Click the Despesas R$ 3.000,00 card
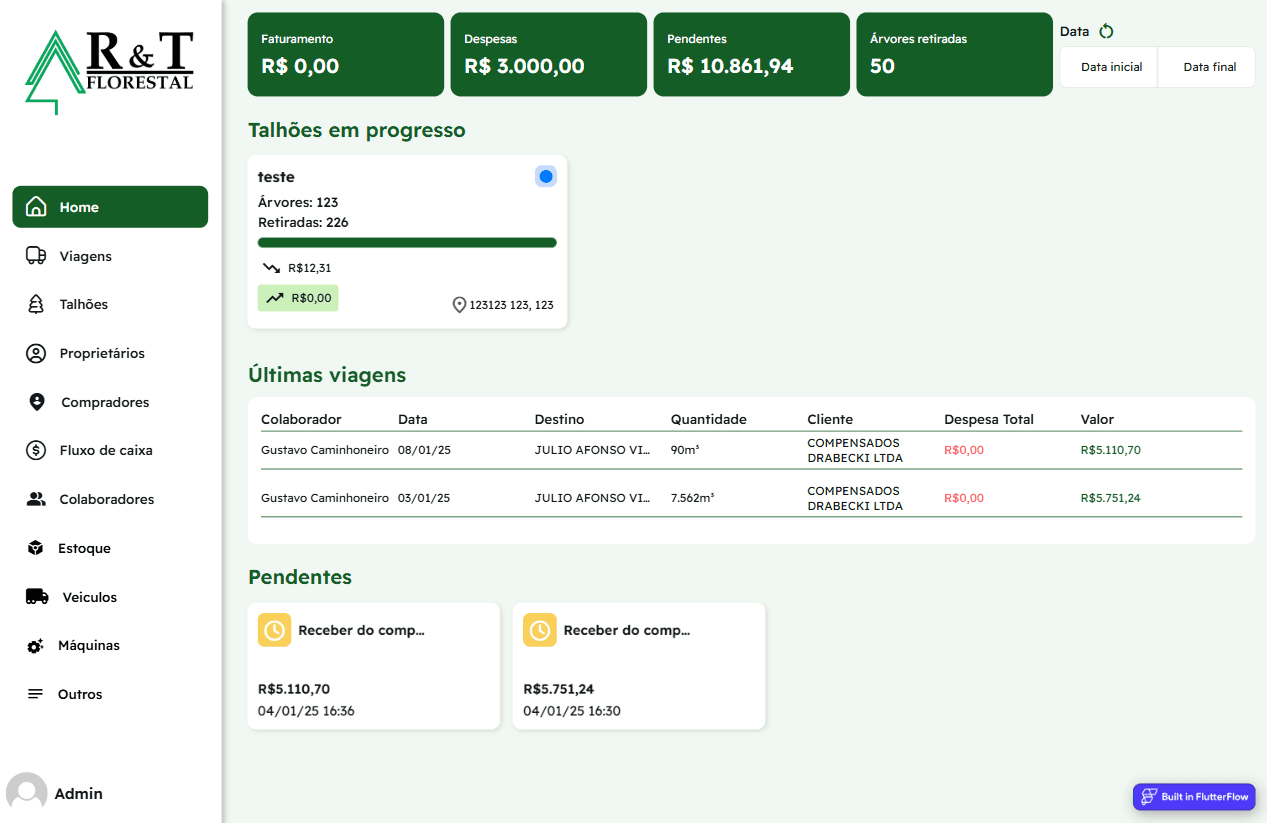 [549, 54]
